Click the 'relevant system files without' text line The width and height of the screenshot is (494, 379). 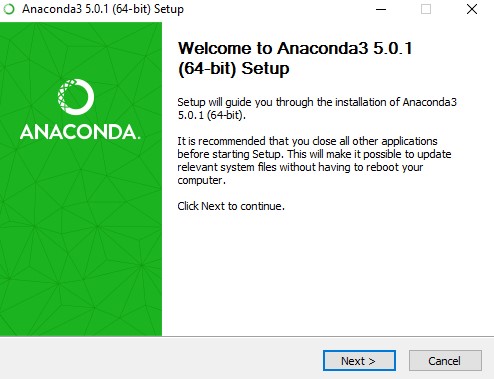[300, 167]
